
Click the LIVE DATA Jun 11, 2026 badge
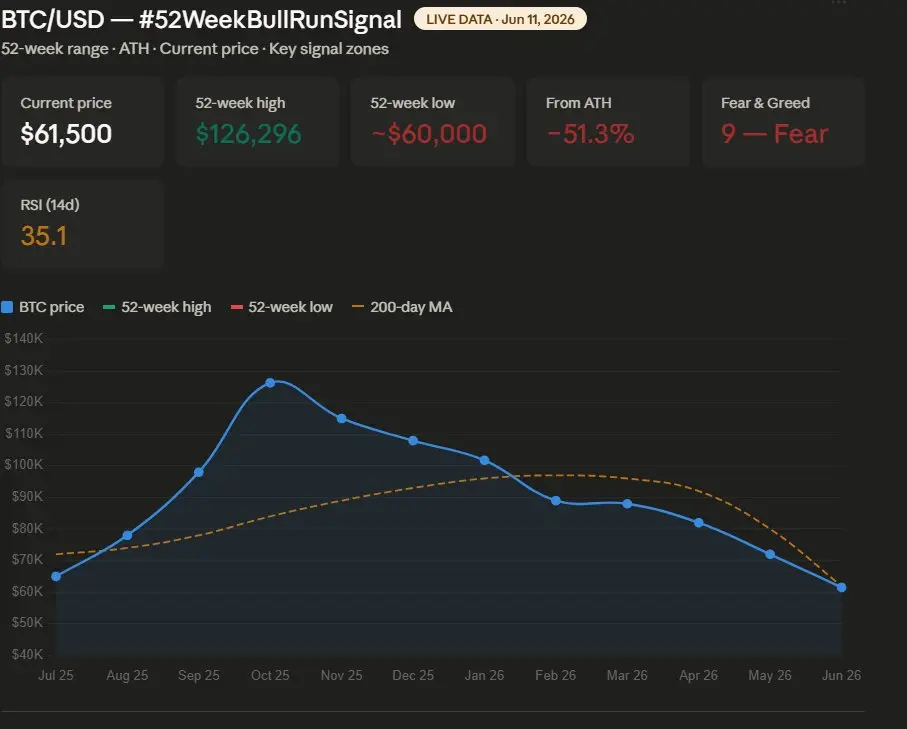pos(500,19)
